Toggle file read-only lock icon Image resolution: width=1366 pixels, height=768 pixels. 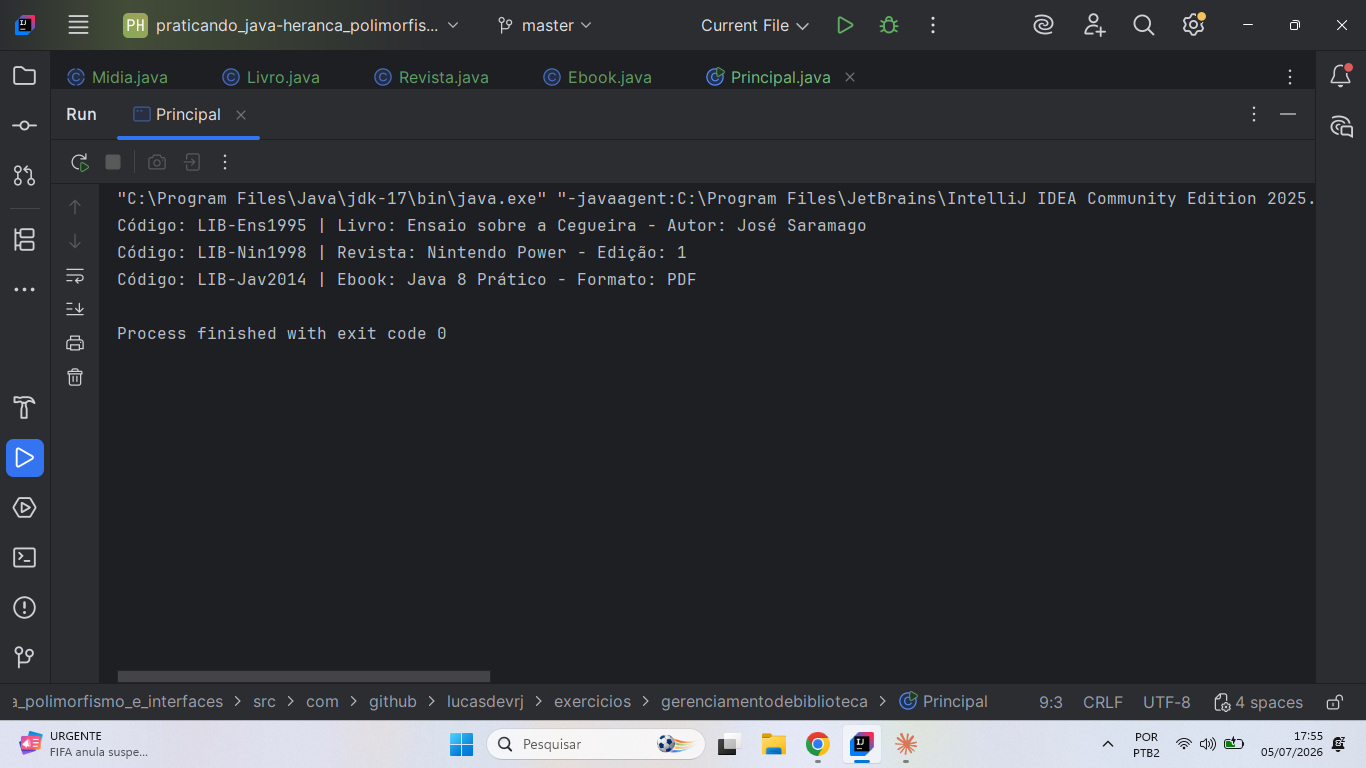1334,702
